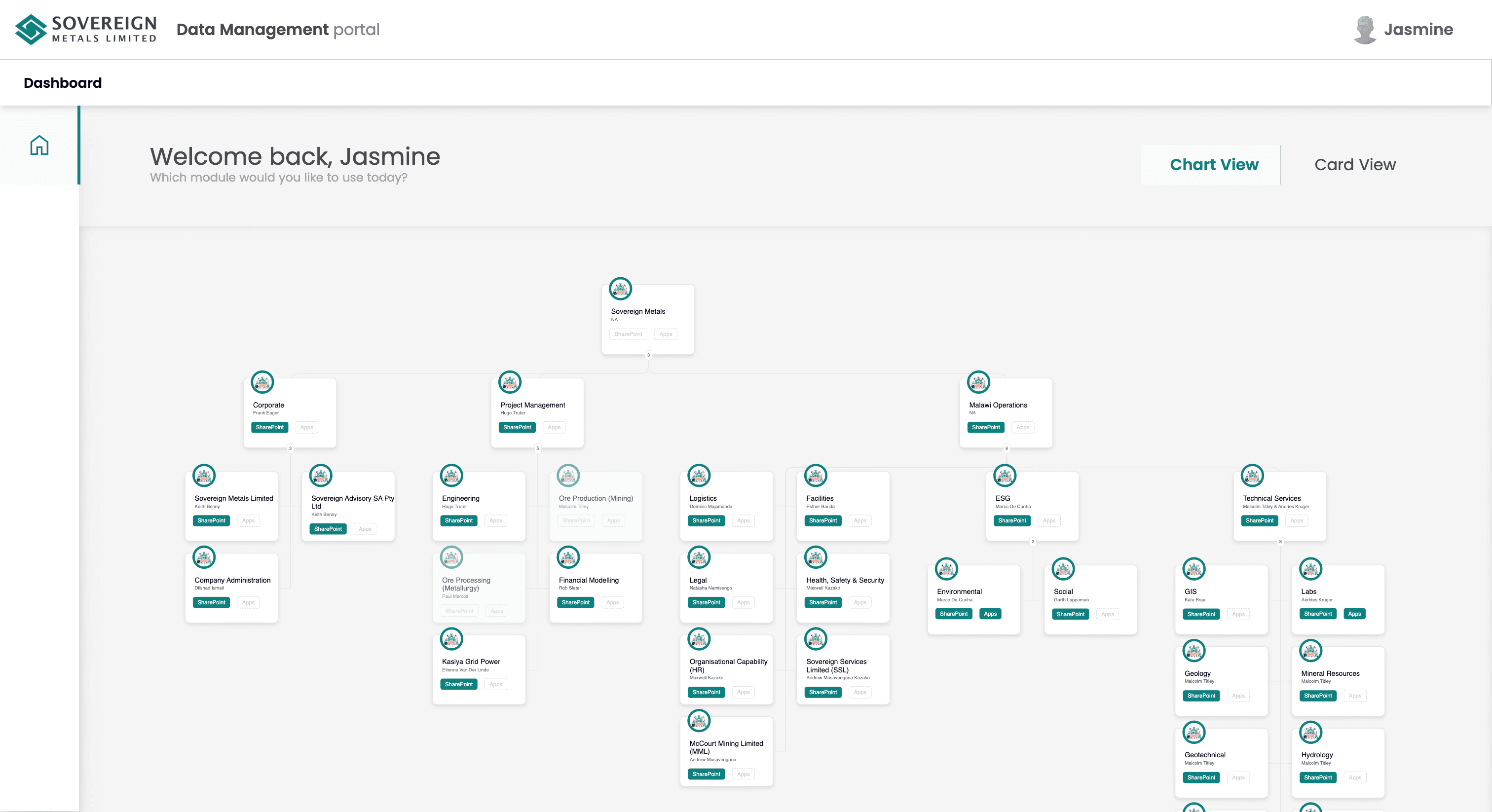This screenshot has height=812, width=1492.
Task: Open Apps for Labs
Action: click(x=1355, y=614)
